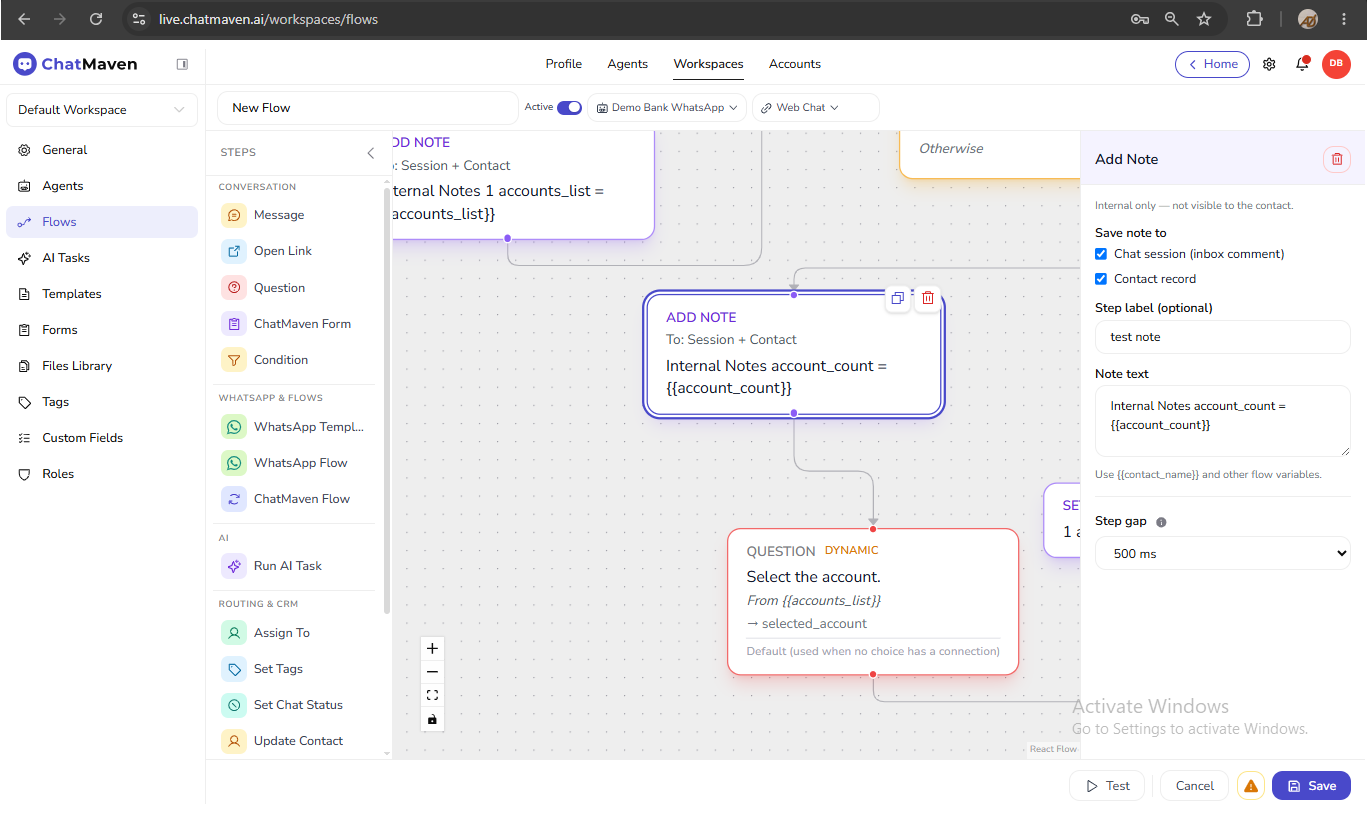Click the Update Contact step icon
The image size is (1367, 815).
pyautogui.click(x=234, y=741)
